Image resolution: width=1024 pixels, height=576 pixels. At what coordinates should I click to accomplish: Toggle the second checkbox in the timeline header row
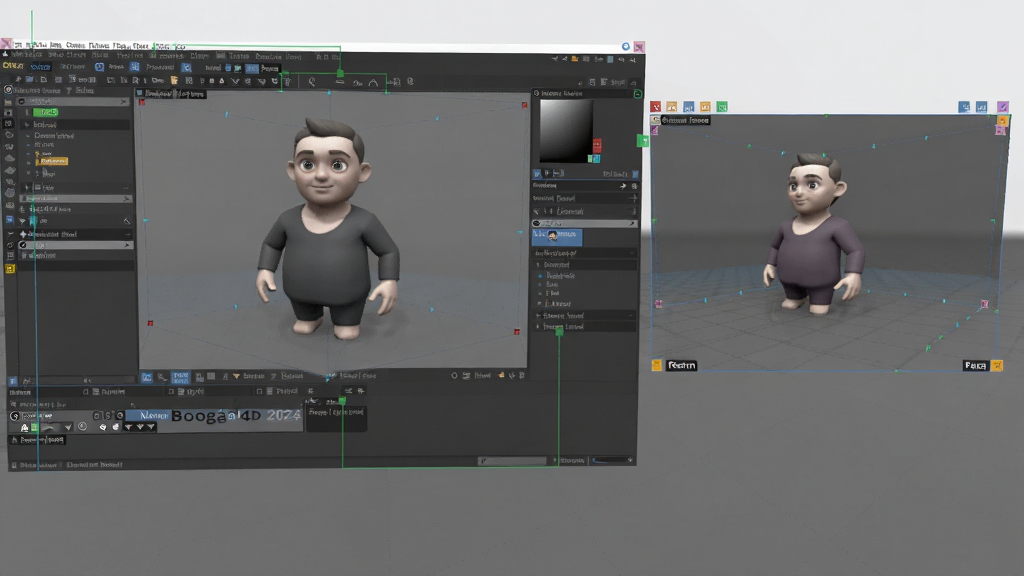point(171,392)
